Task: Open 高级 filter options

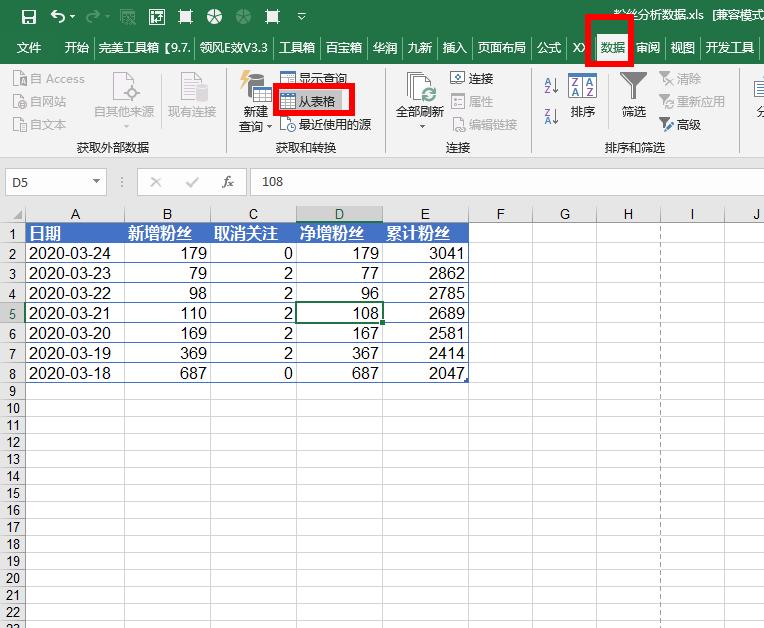Action: [x=680, y=125]
